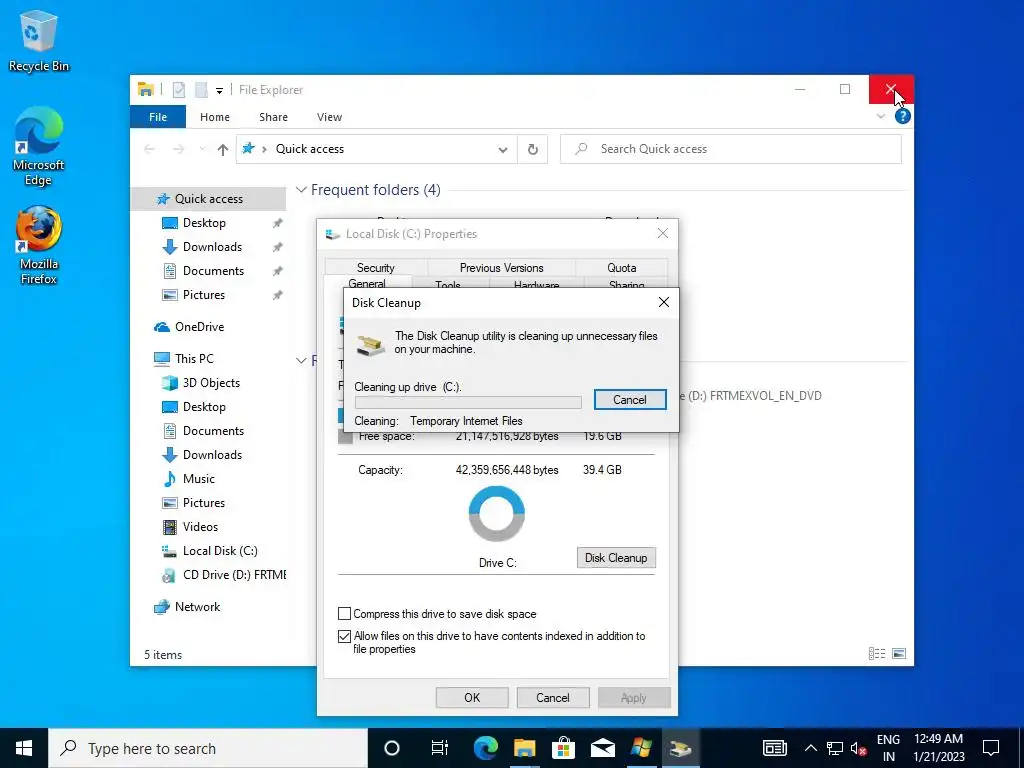Click the Windows flag app on the taskbar
Screen dimensions: 1024x768
point(641,748)
